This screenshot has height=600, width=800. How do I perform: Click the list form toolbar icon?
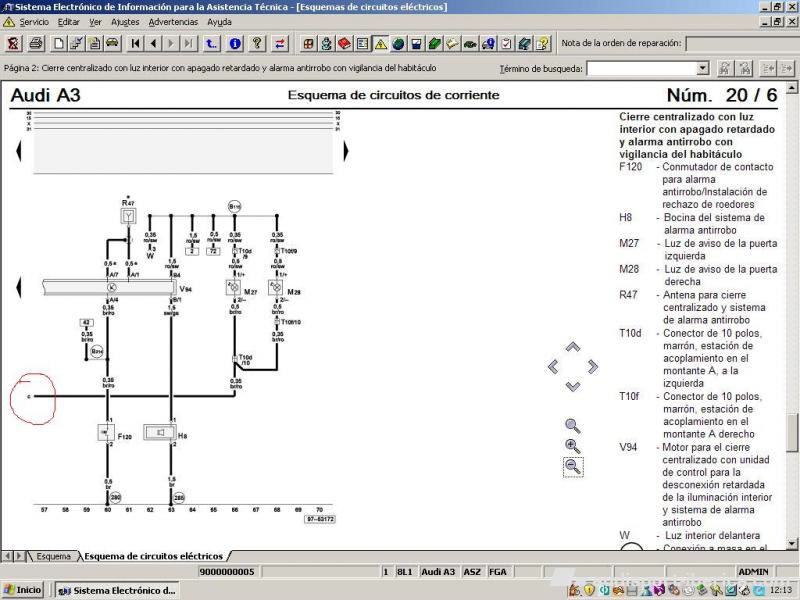tap(362, 43)
